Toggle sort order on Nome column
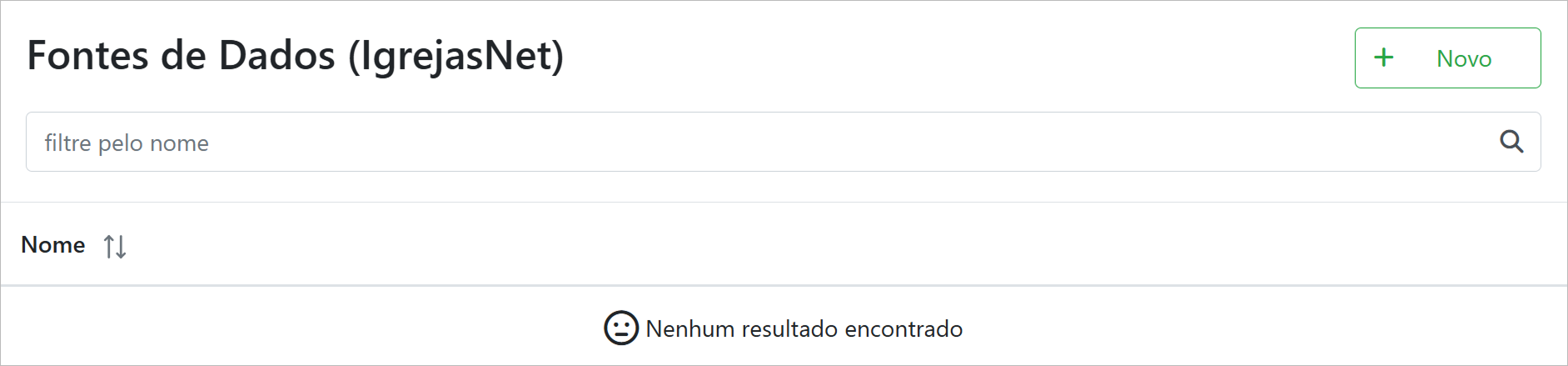This screenshot has height=366, width=1568. [115, 246]
